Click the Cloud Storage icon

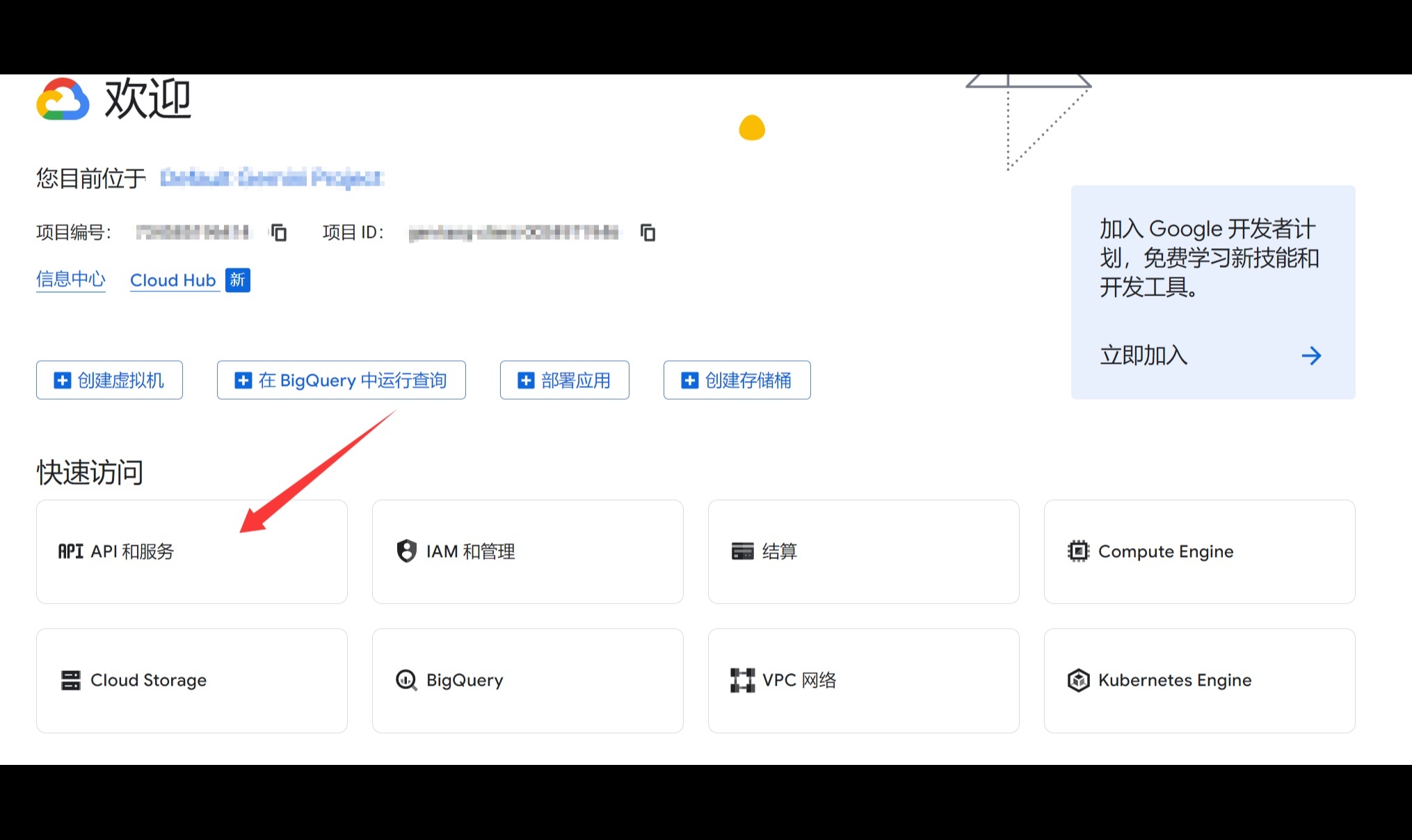pyautogui.click(x=70, y=680)
